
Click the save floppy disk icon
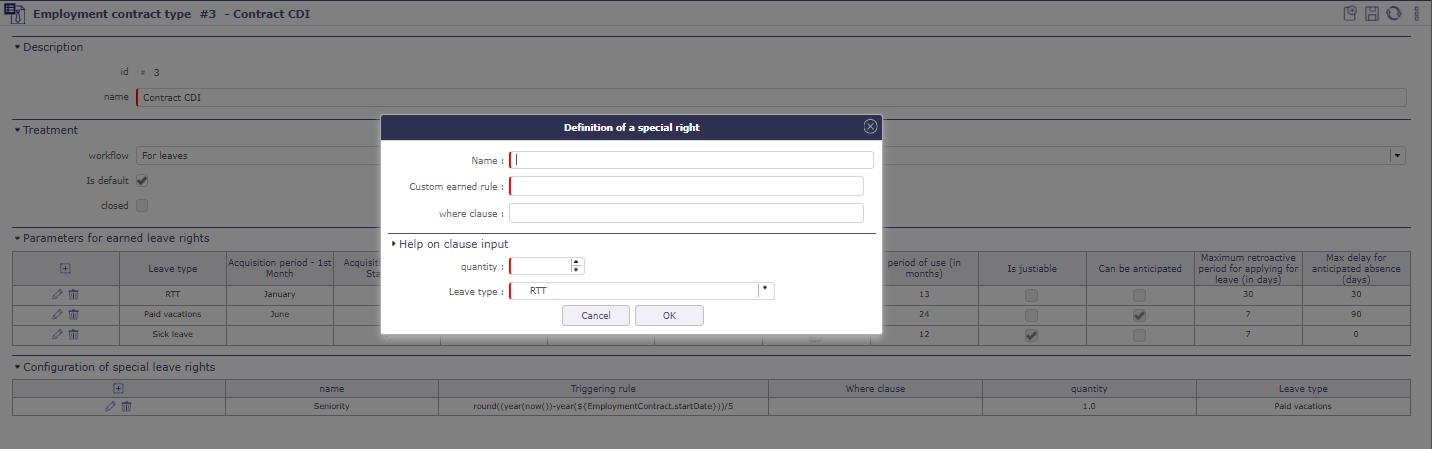[x=1371, y=13]
